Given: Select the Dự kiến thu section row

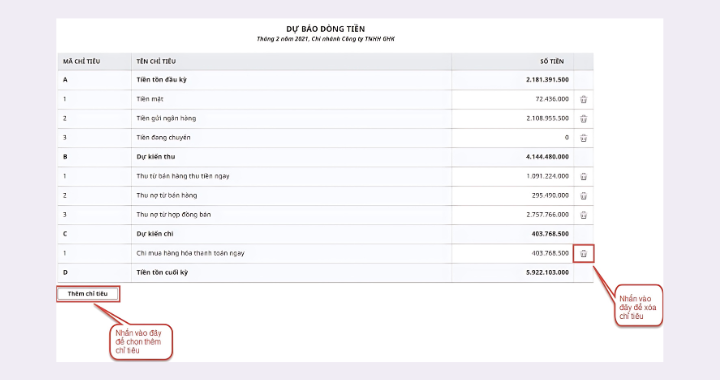Looking at the screenshot, I should click(x=325, y=157).
